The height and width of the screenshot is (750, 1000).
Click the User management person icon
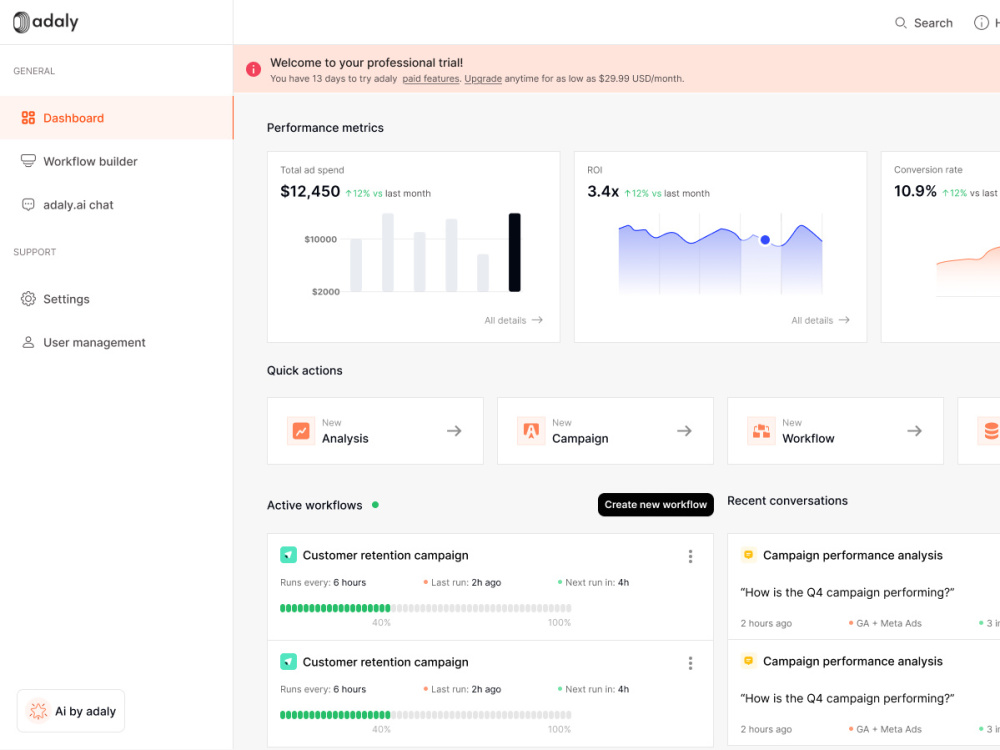pos(28,342)
